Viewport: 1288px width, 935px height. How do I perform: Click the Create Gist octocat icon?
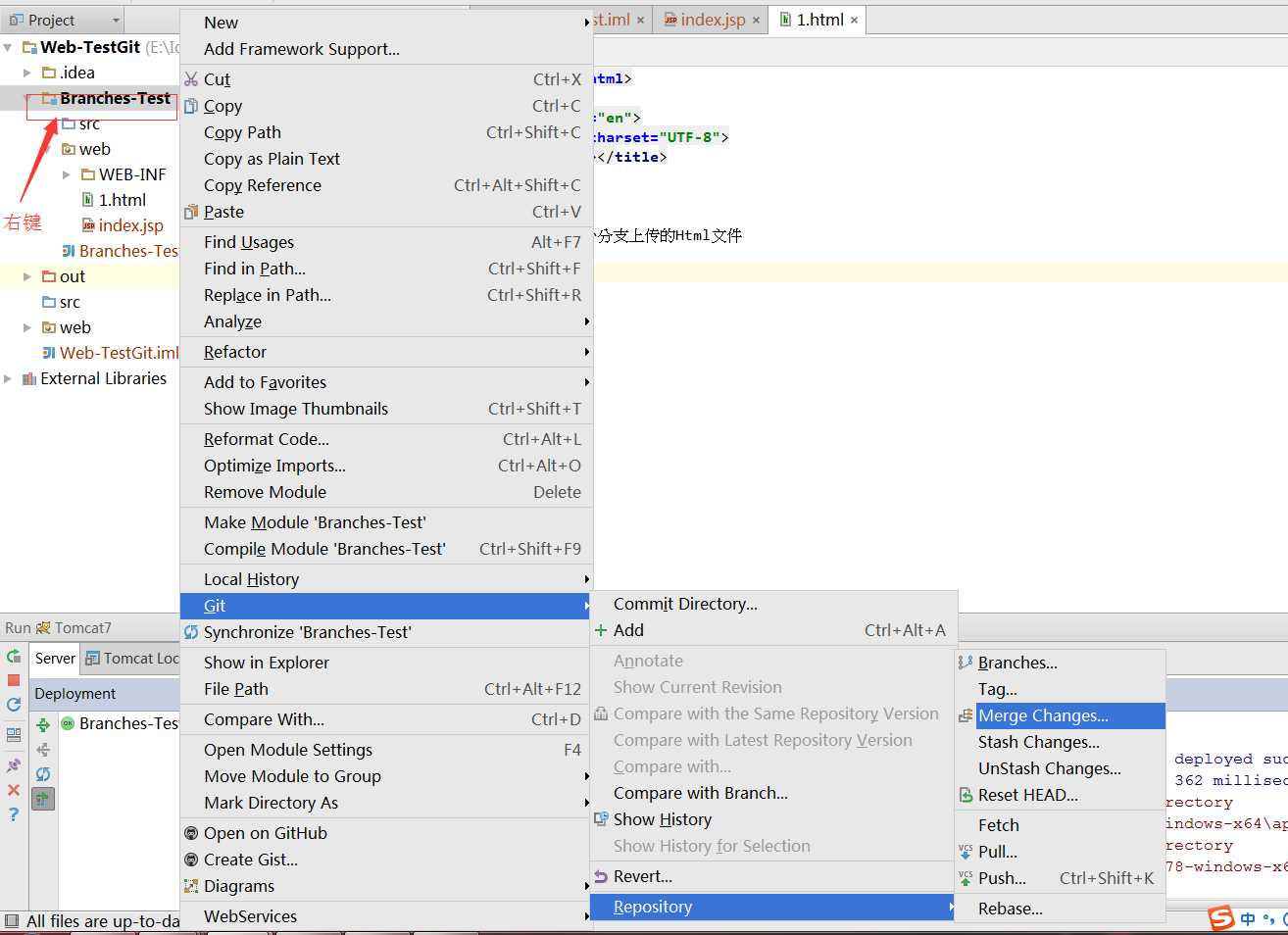[191, 860]
